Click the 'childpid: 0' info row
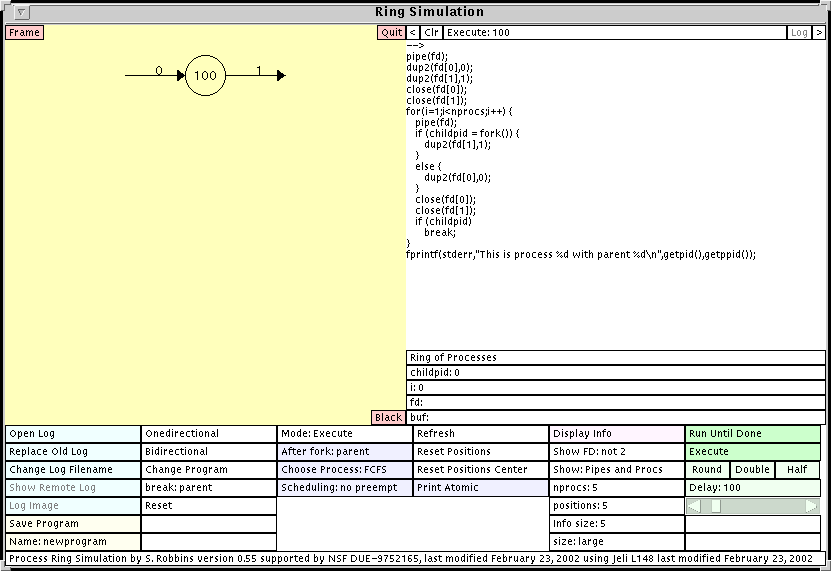 coord(616,373)
